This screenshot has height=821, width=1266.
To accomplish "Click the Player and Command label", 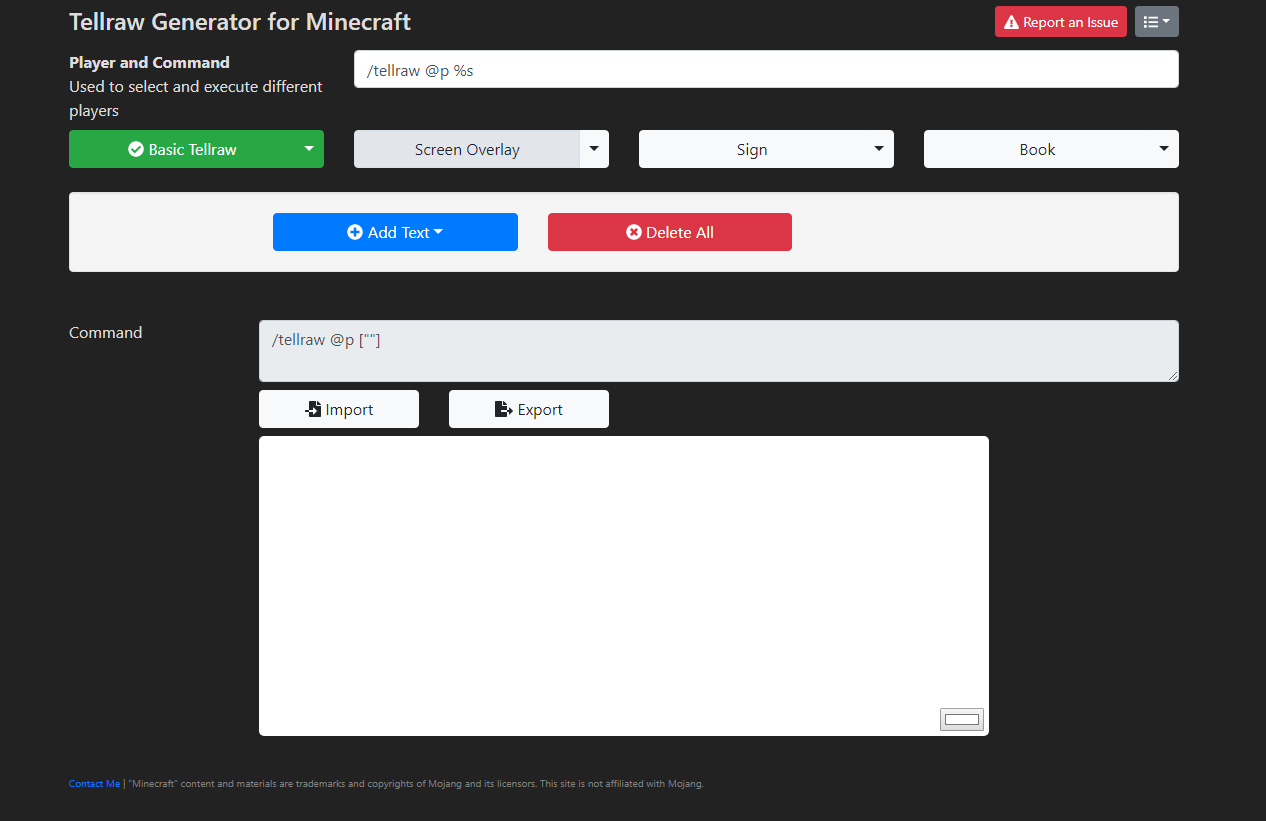I will point(149,62).
